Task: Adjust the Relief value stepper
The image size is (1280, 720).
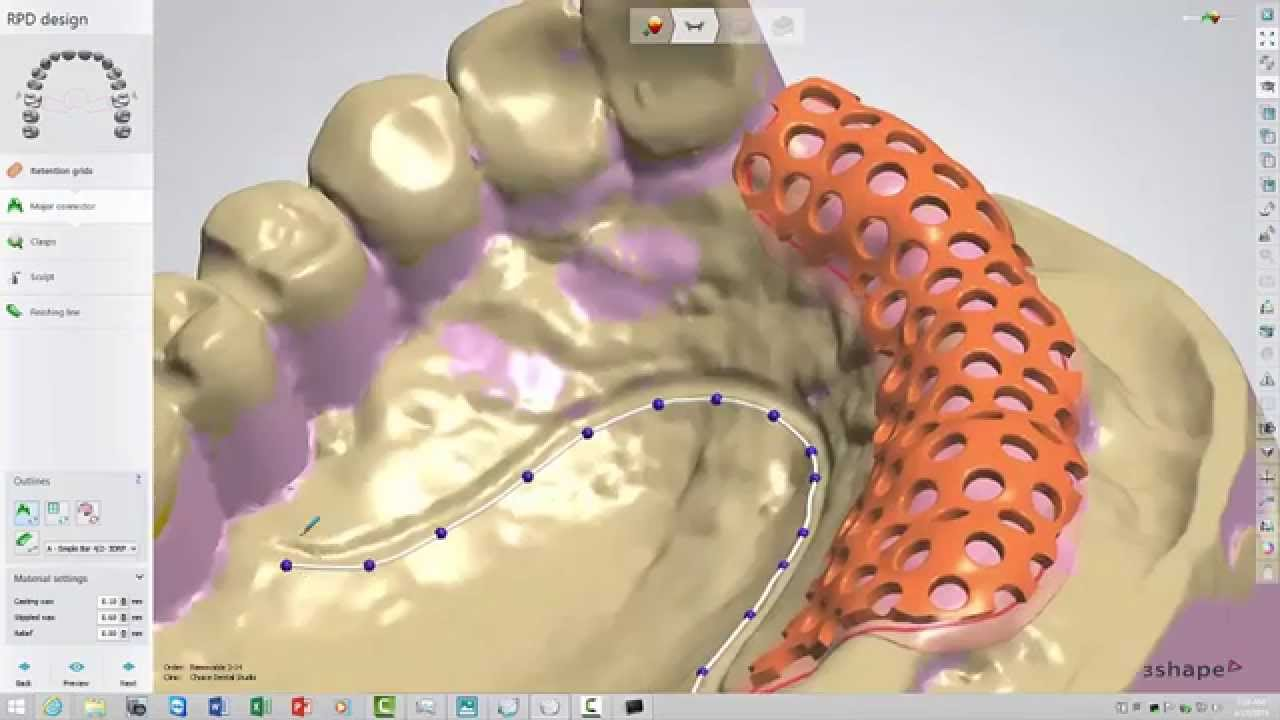Action: [x=124, y=634]
